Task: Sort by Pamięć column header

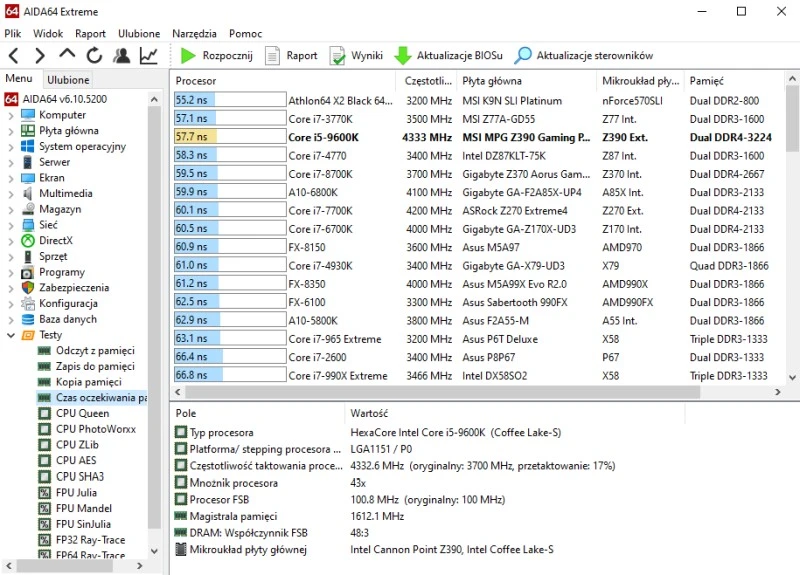Action: pyautogui.click(x=733, y=81)
